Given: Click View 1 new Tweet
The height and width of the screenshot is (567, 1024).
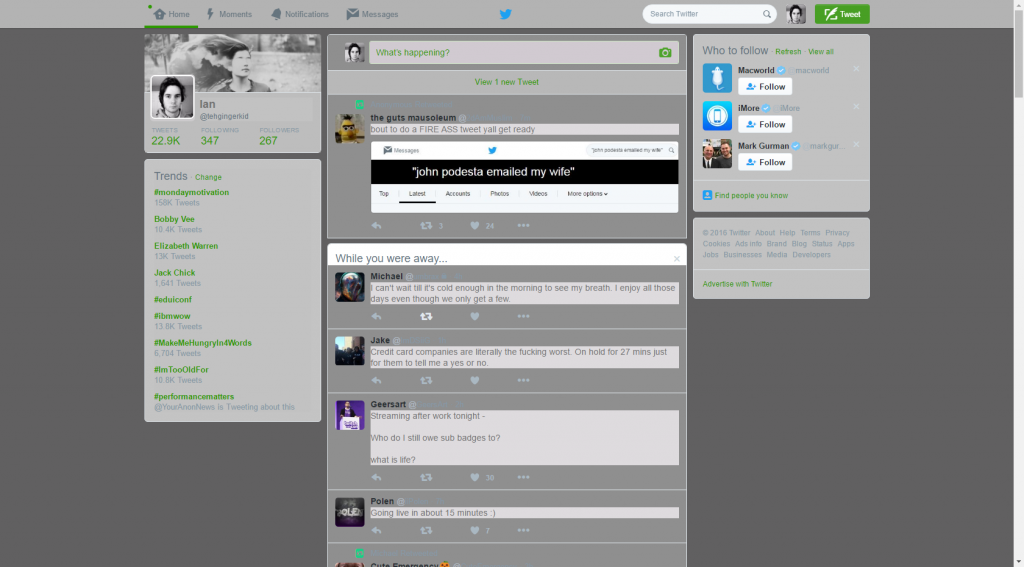Looking at the screenshot, I should click(x=507, y=82).
